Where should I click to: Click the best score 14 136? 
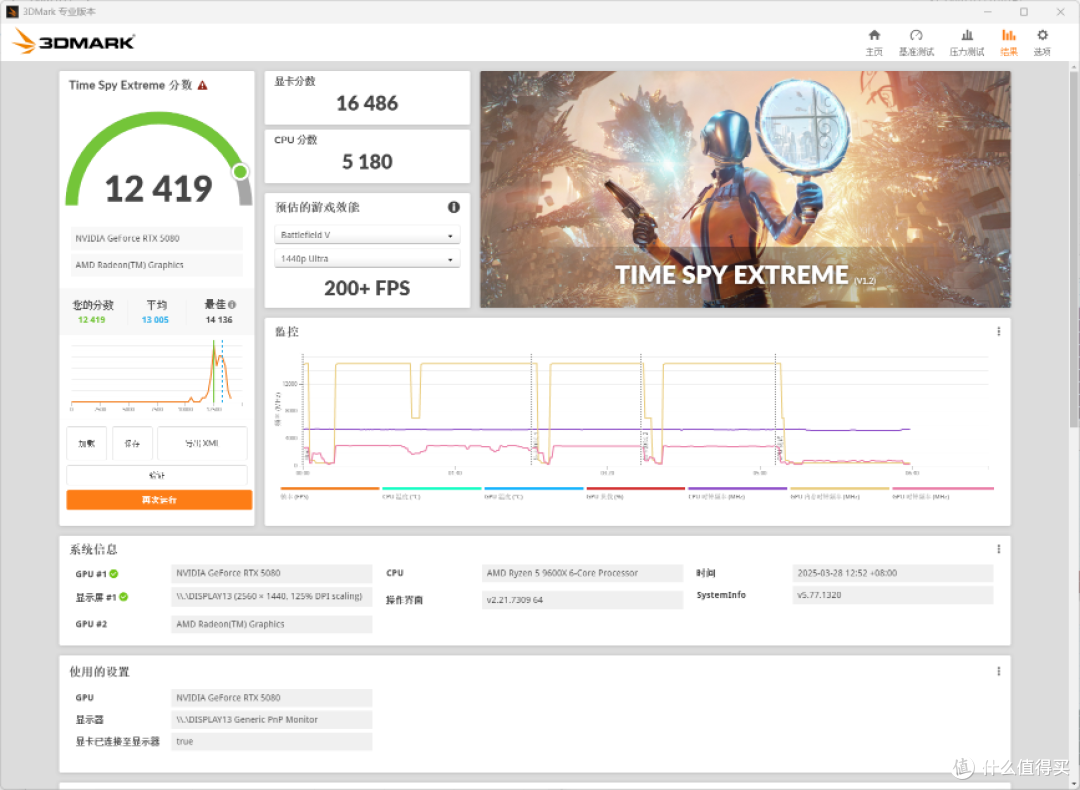coord(219,320)
